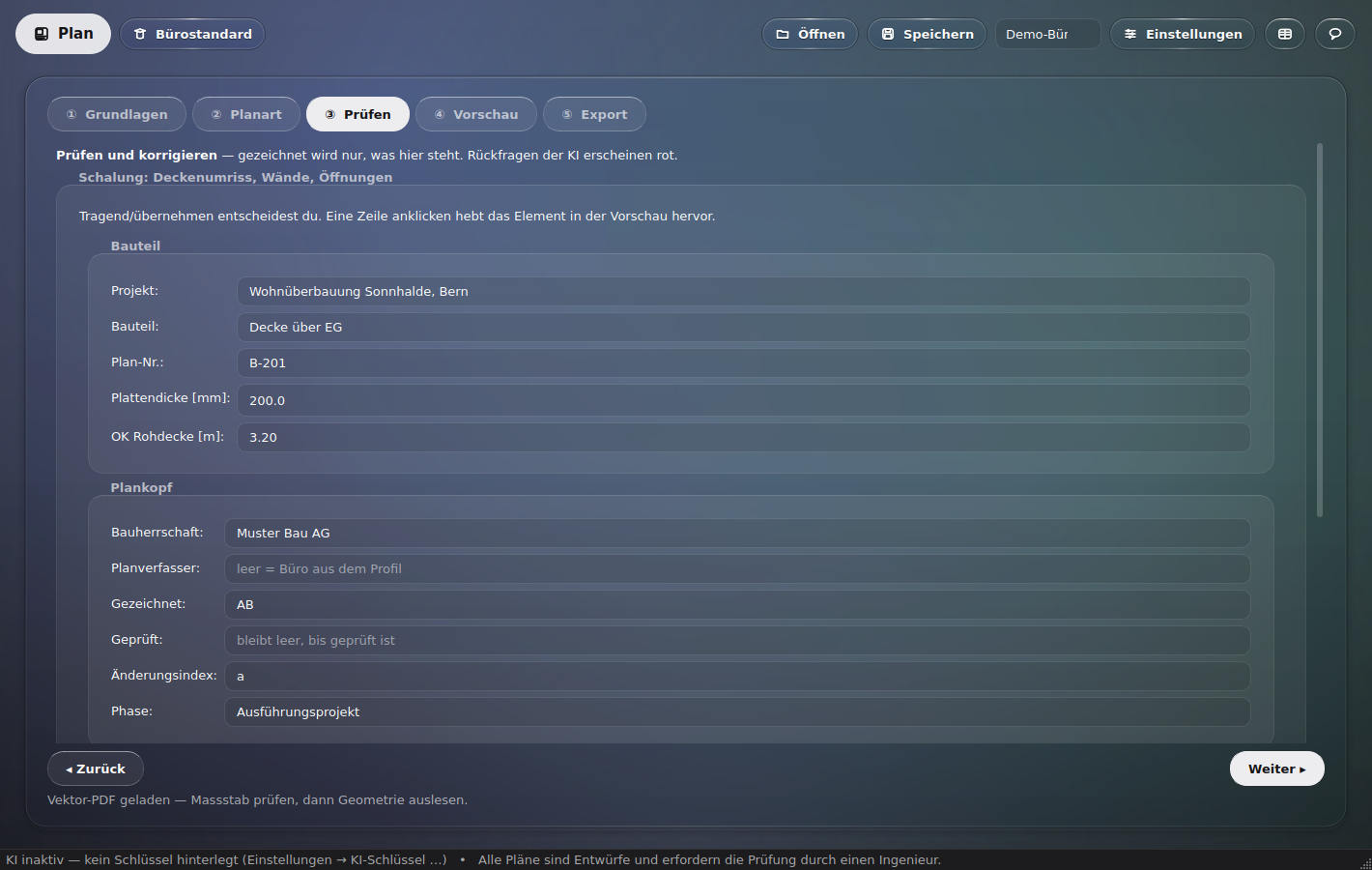Viewport: 1372px width, 870px height.
Task: Click the Phase field 'Ausführungsprojekt'
Action: point(737,711)
